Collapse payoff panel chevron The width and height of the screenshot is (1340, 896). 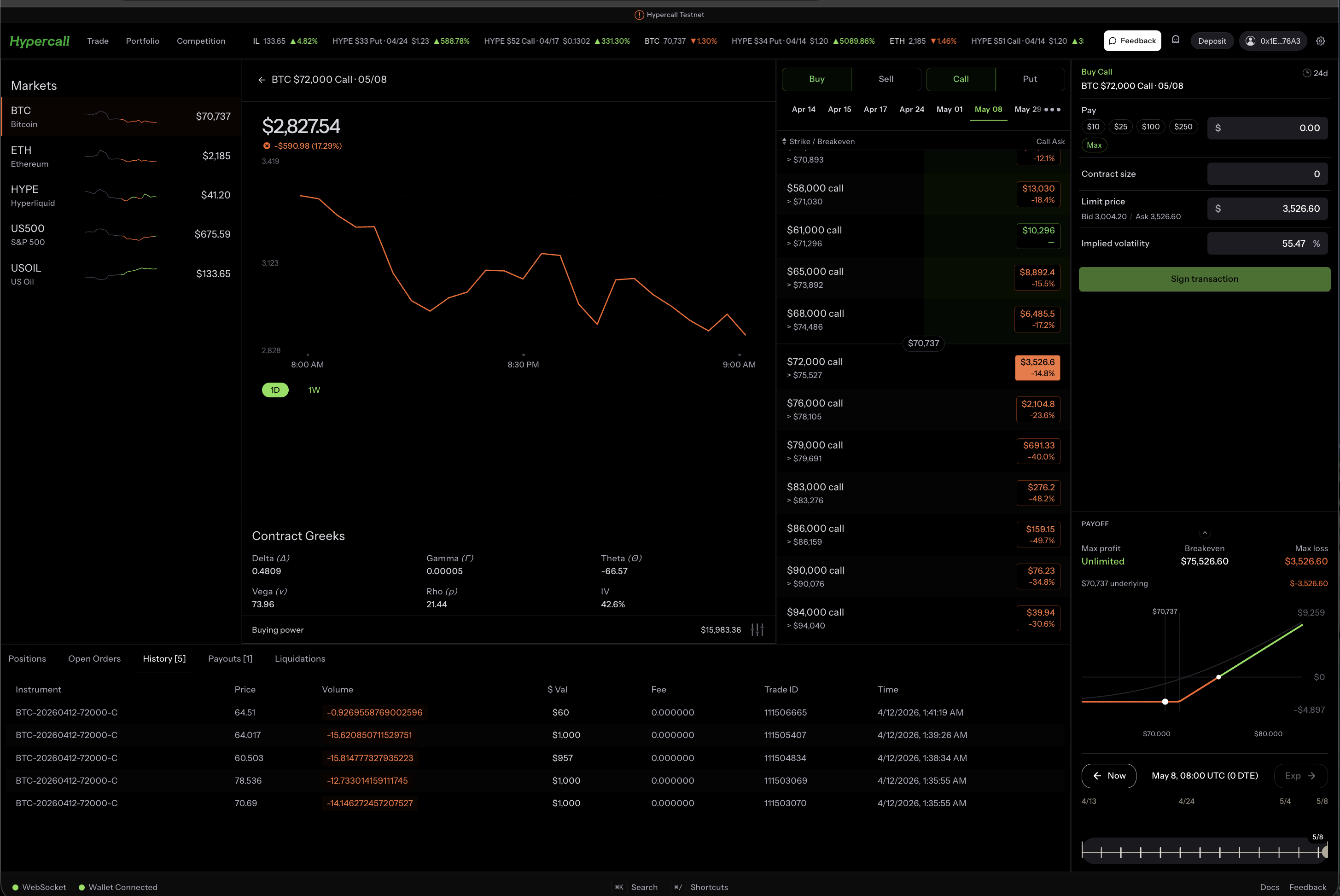coord(1205,533)
